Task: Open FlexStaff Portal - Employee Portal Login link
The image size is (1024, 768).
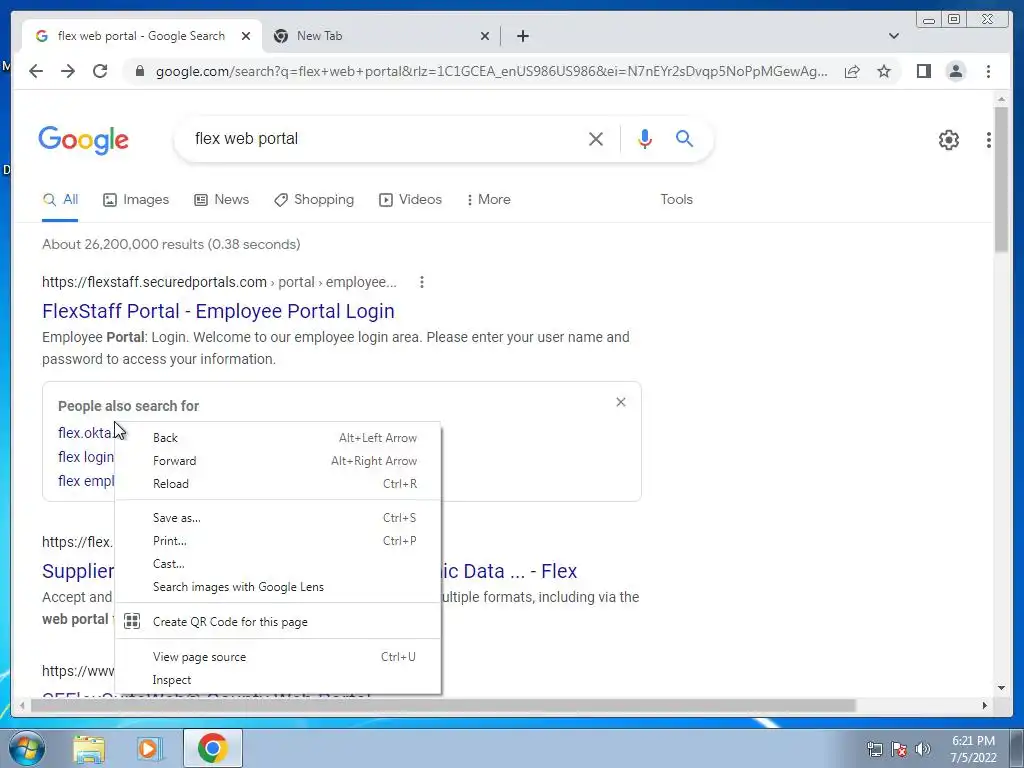Action: click(218, 311)
